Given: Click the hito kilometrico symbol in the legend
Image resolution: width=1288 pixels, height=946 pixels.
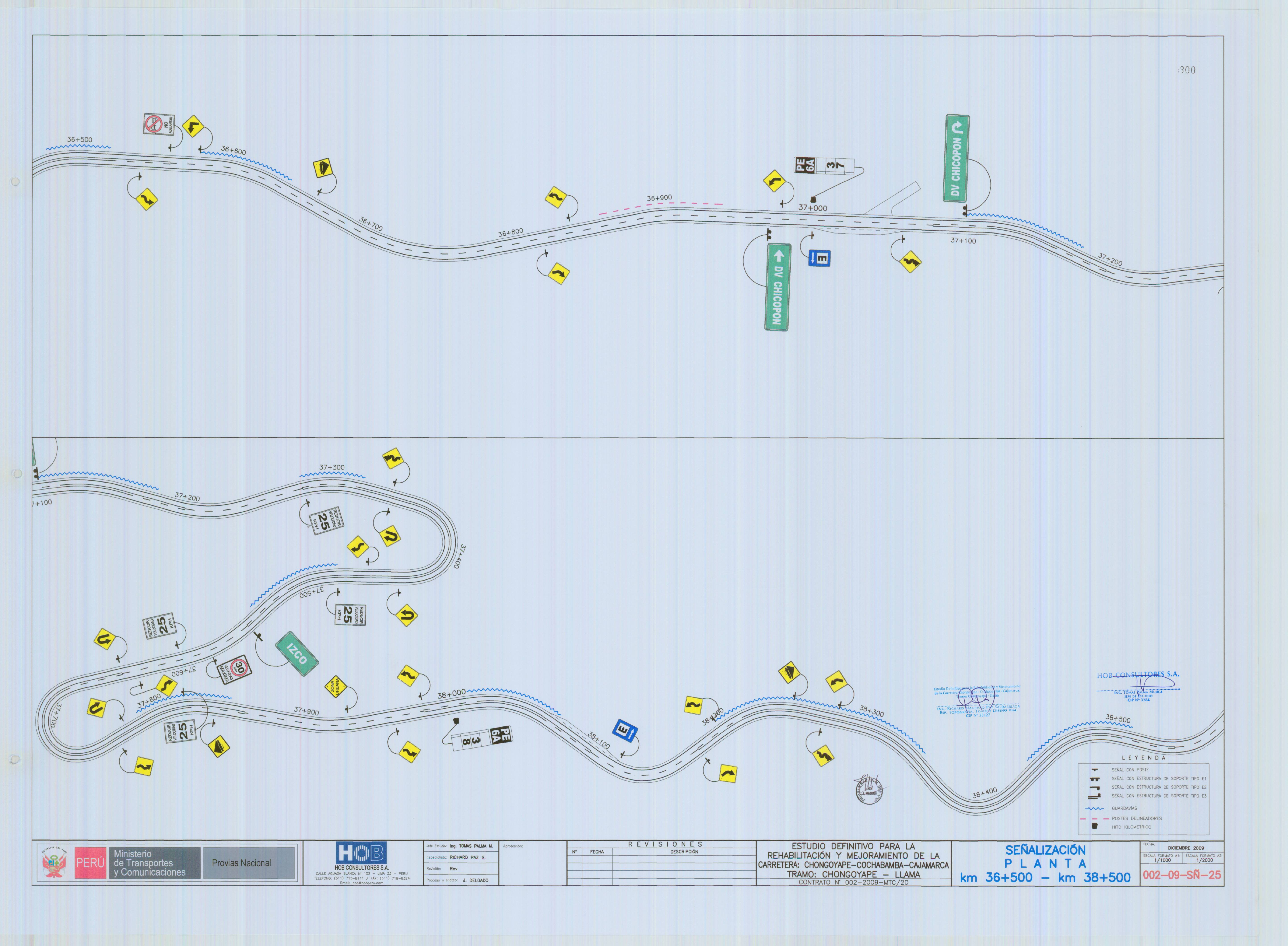Looking at the screenshot, I should pos(1095,826).
